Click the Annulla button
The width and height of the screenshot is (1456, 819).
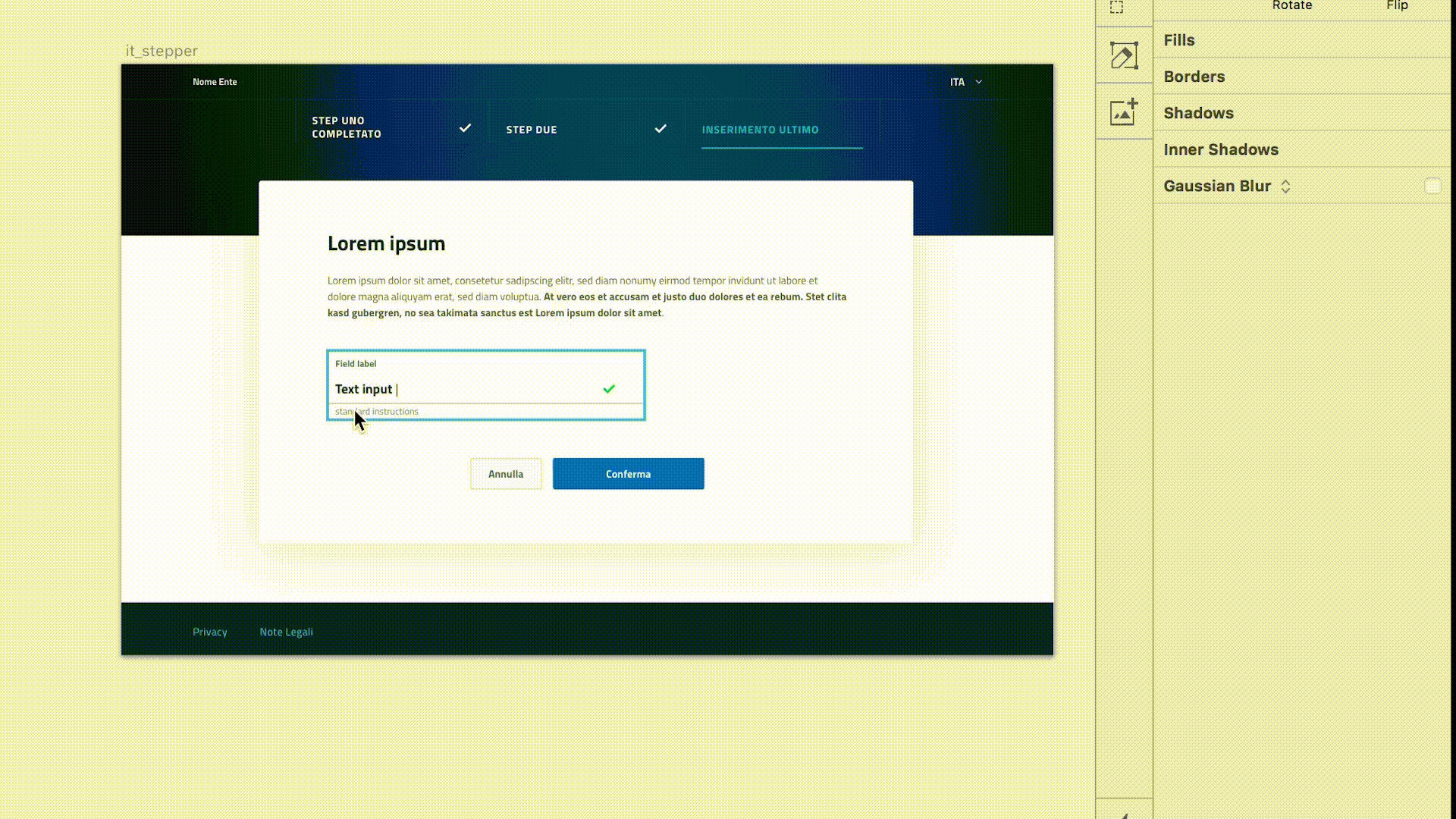click(x=506, y=474)
